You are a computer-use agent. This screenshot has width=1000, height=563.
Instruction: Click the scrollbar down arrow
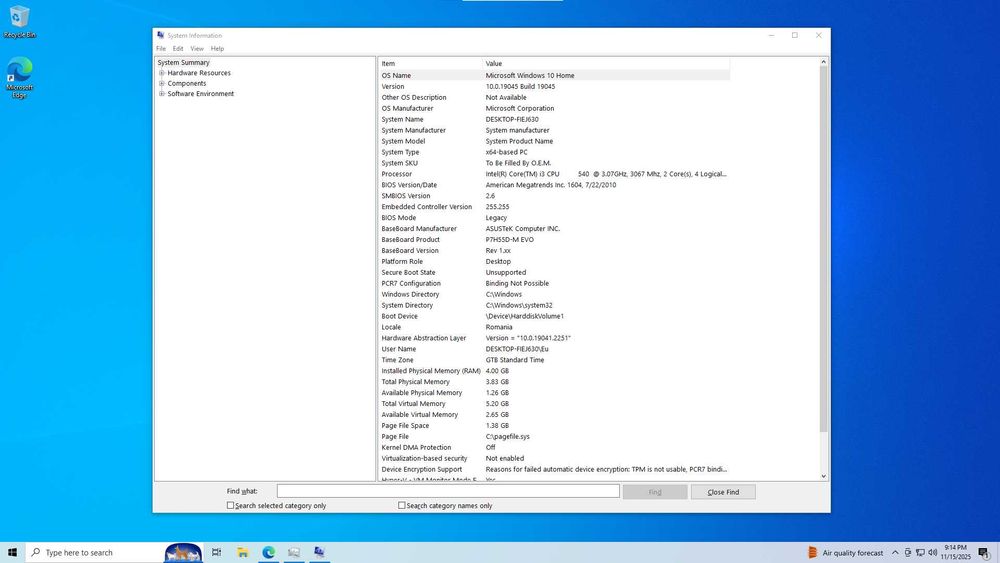[823, 476]
